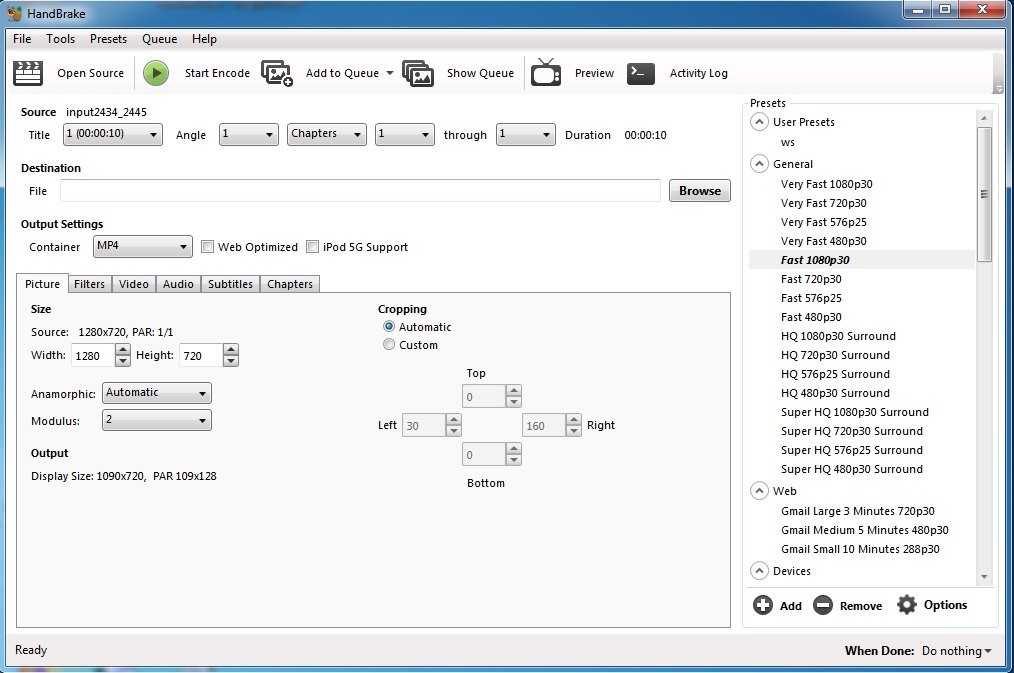
Task: Open the Angle dropdown
Action: tap(249, 134)
